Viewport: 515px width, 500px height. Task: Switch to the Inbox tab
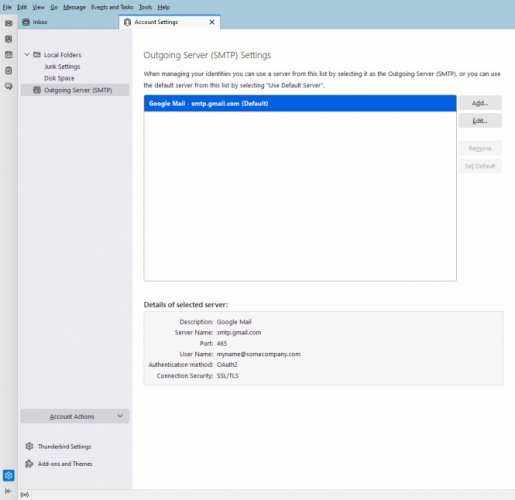click(x=68, y=22)
